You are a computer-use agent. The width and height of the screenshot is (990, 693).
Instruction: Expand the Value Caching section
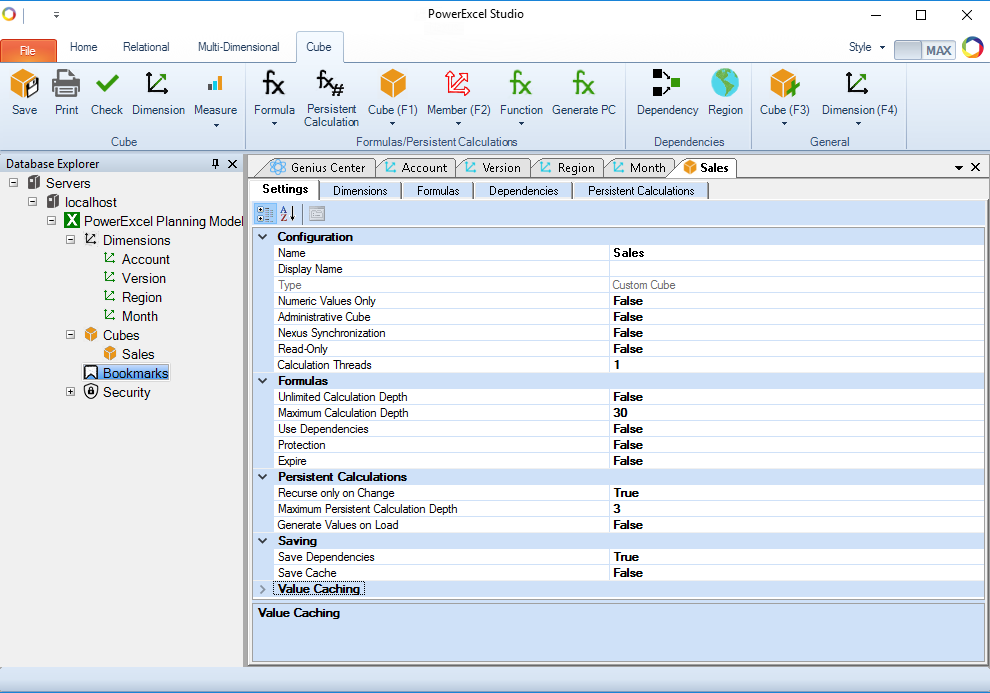263,589
